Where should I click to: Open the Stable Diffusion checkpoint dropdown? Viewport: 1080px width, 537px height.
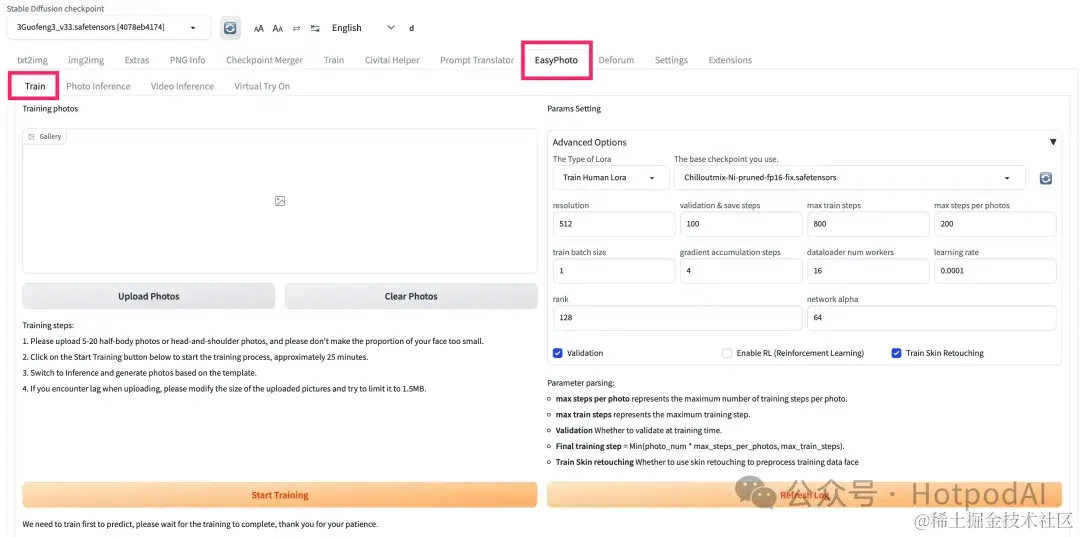coord(110,28)
